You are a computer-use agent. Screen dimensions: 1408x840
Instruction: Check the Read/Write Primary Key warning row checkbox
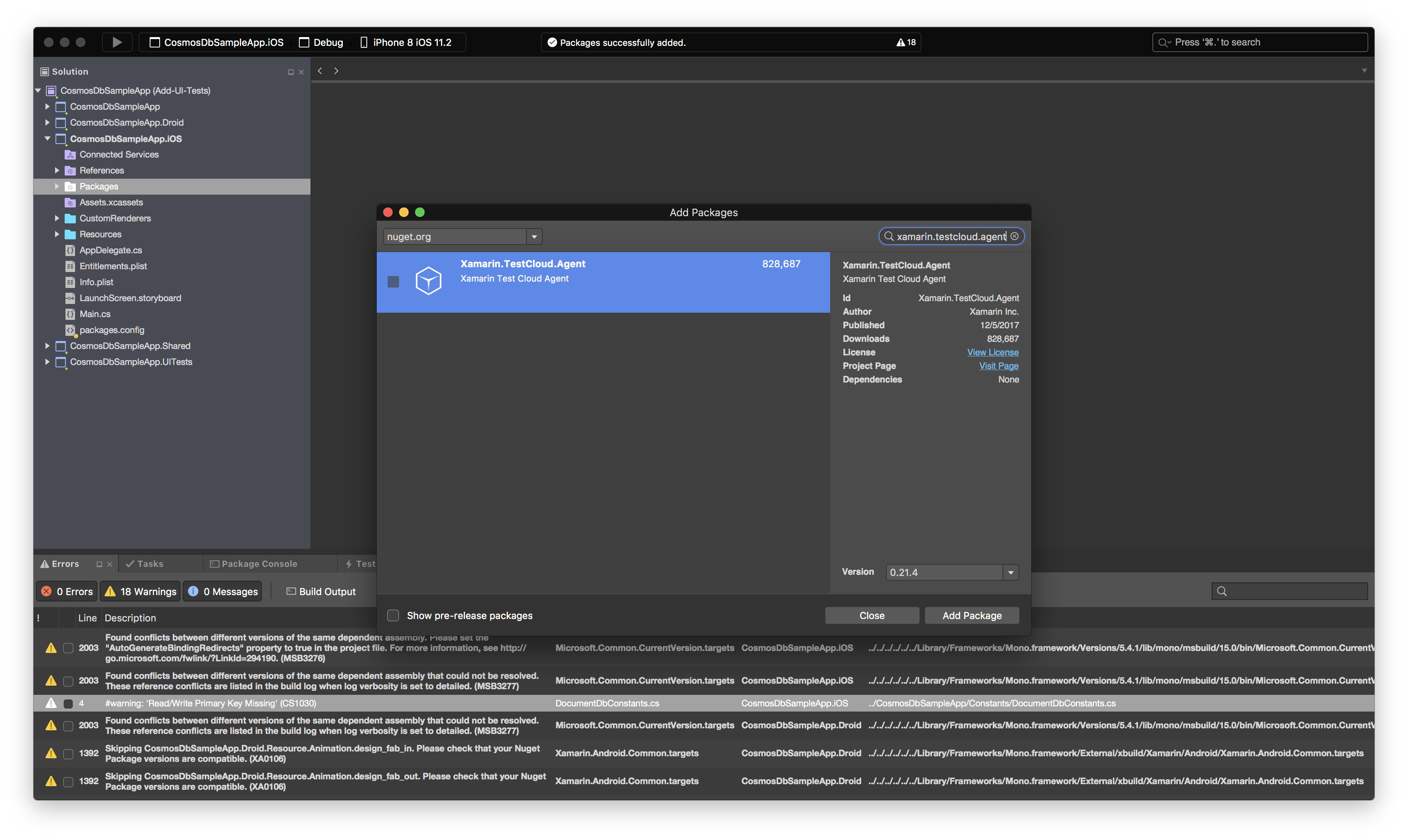tap(69, 704)
